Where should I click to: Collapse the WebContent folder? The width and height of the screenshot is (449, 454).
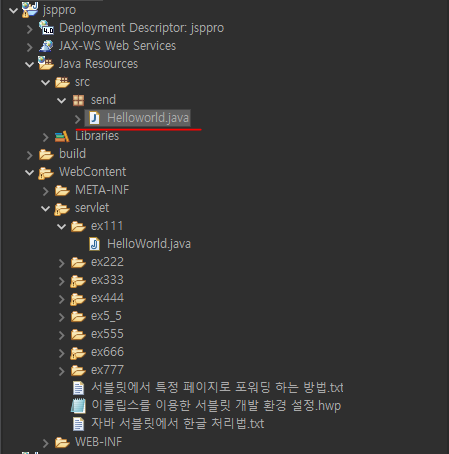point(30,172)
